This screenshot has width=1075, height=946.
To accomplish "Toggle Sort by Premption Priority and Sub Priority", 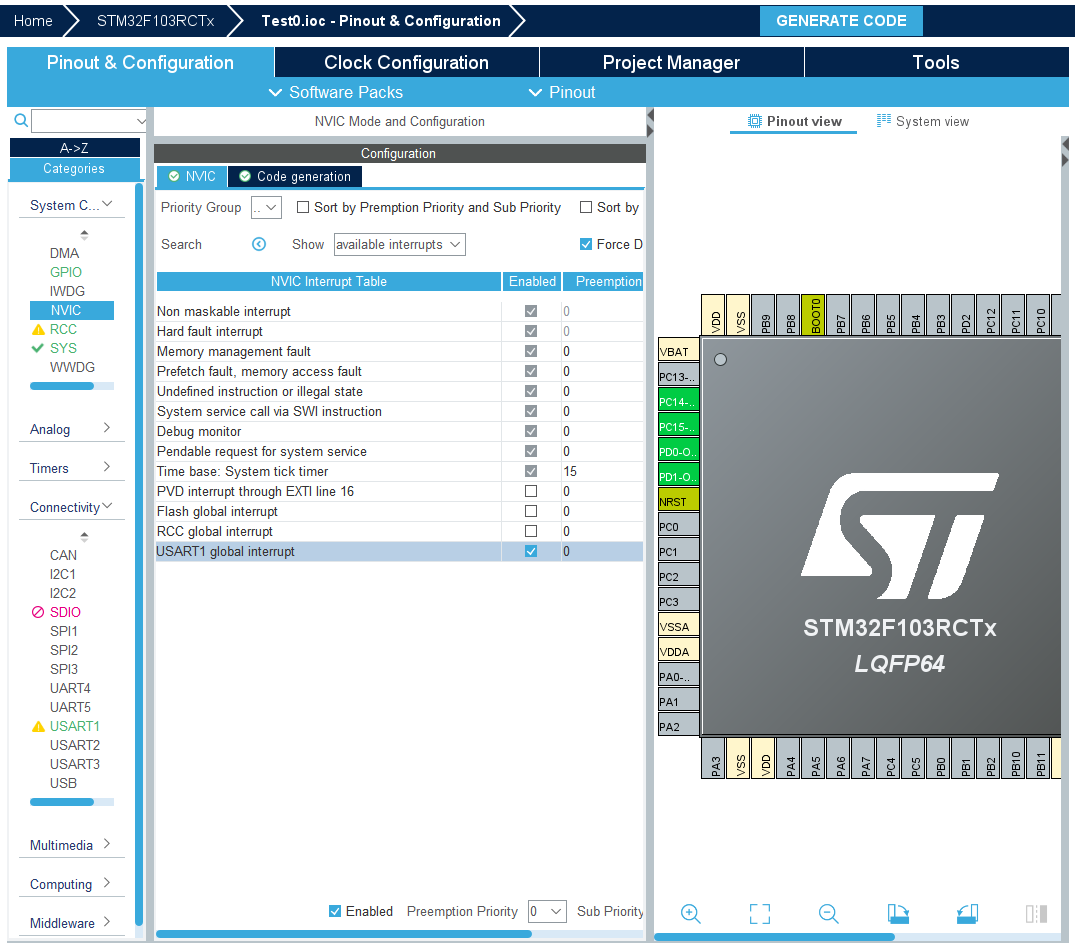I will (302, 207).
